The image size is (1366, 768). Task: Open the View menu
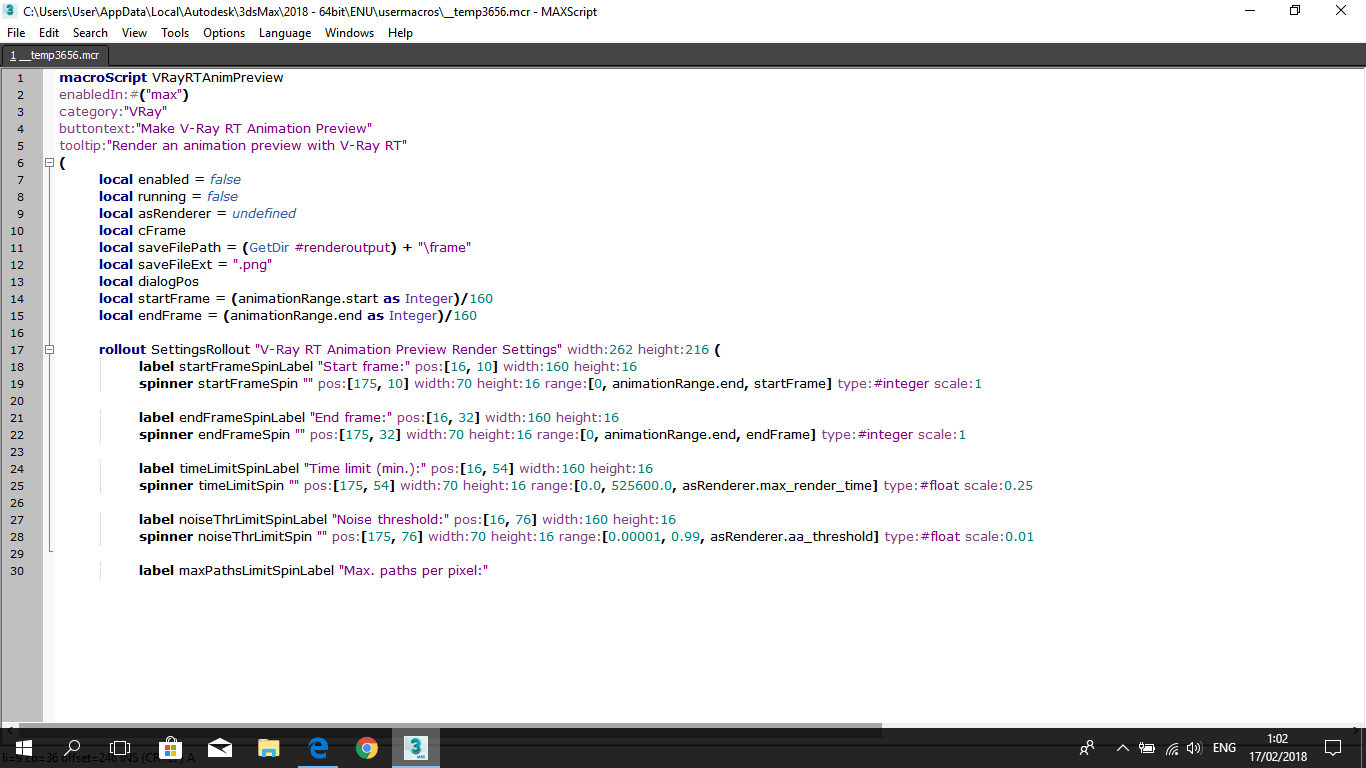click(134, 33)
